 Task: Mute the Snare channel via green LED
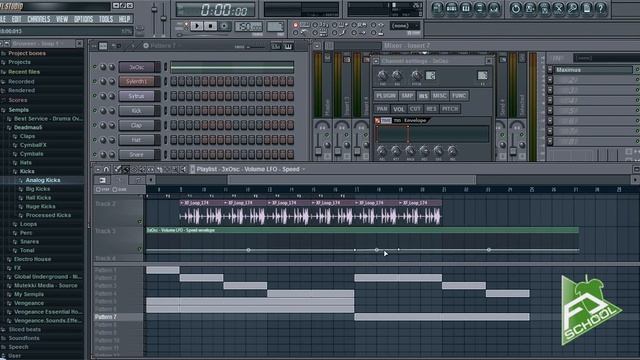[x=95, y=154]
